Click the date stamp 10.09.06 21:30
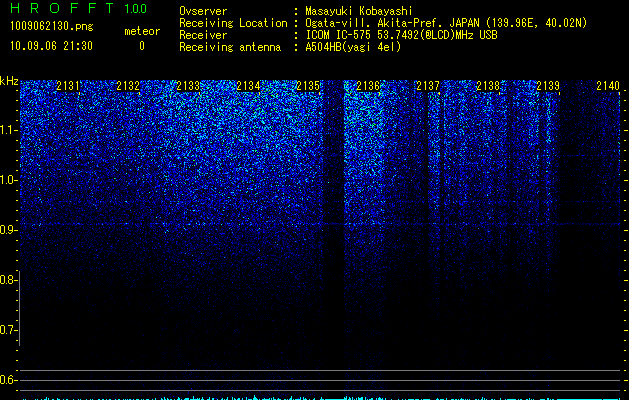The height and width of the screenshot is (400, 629). tap(51, 46)
